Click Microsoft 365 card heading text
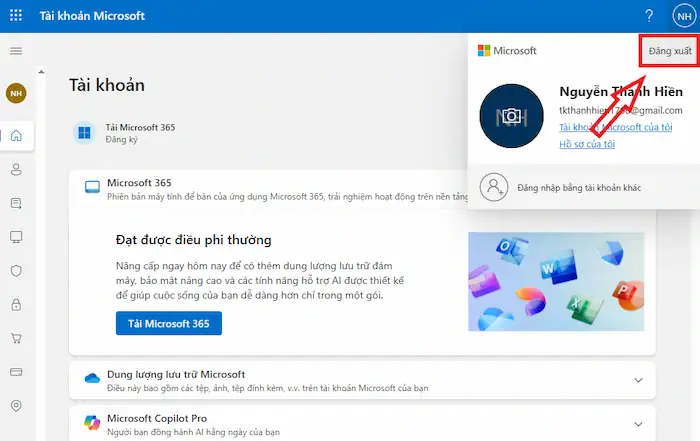Viewport: 700px width, 441px height. (139, 183)
